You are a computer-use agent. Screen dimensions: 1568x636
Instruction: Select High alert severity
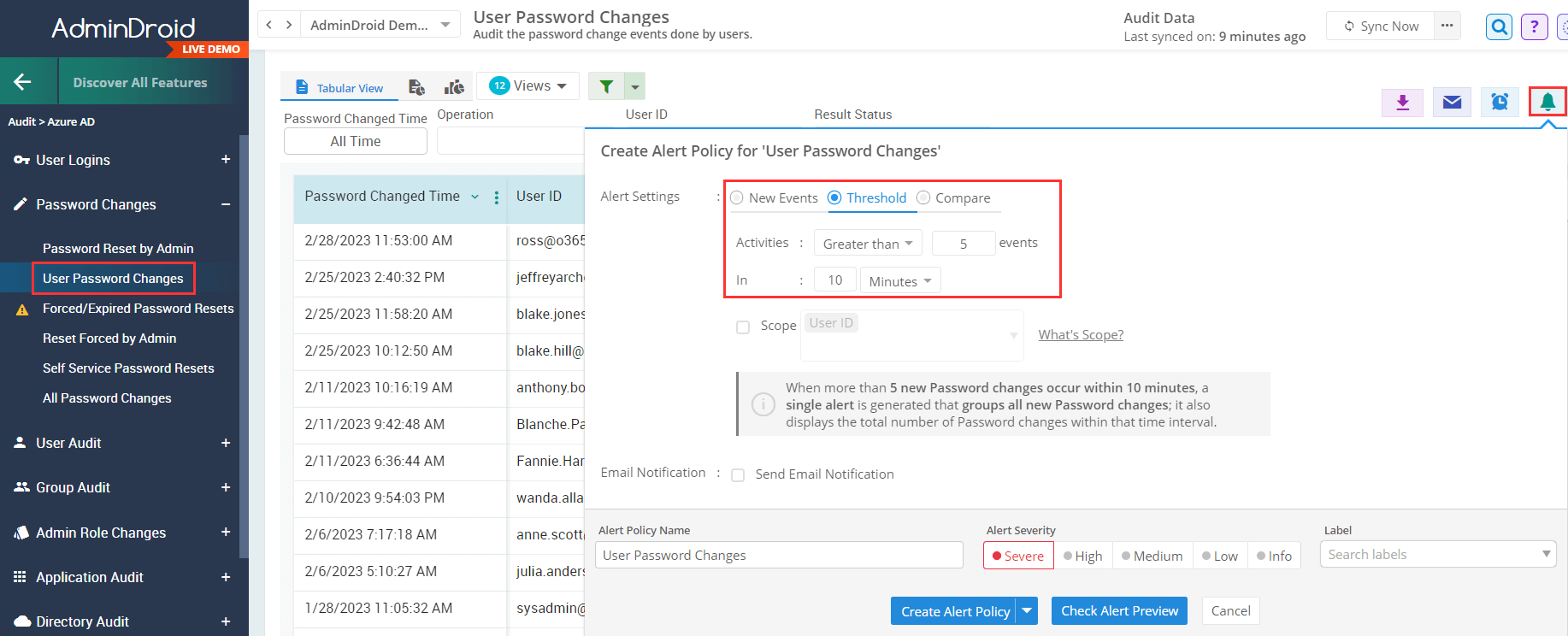(1083, 556)
